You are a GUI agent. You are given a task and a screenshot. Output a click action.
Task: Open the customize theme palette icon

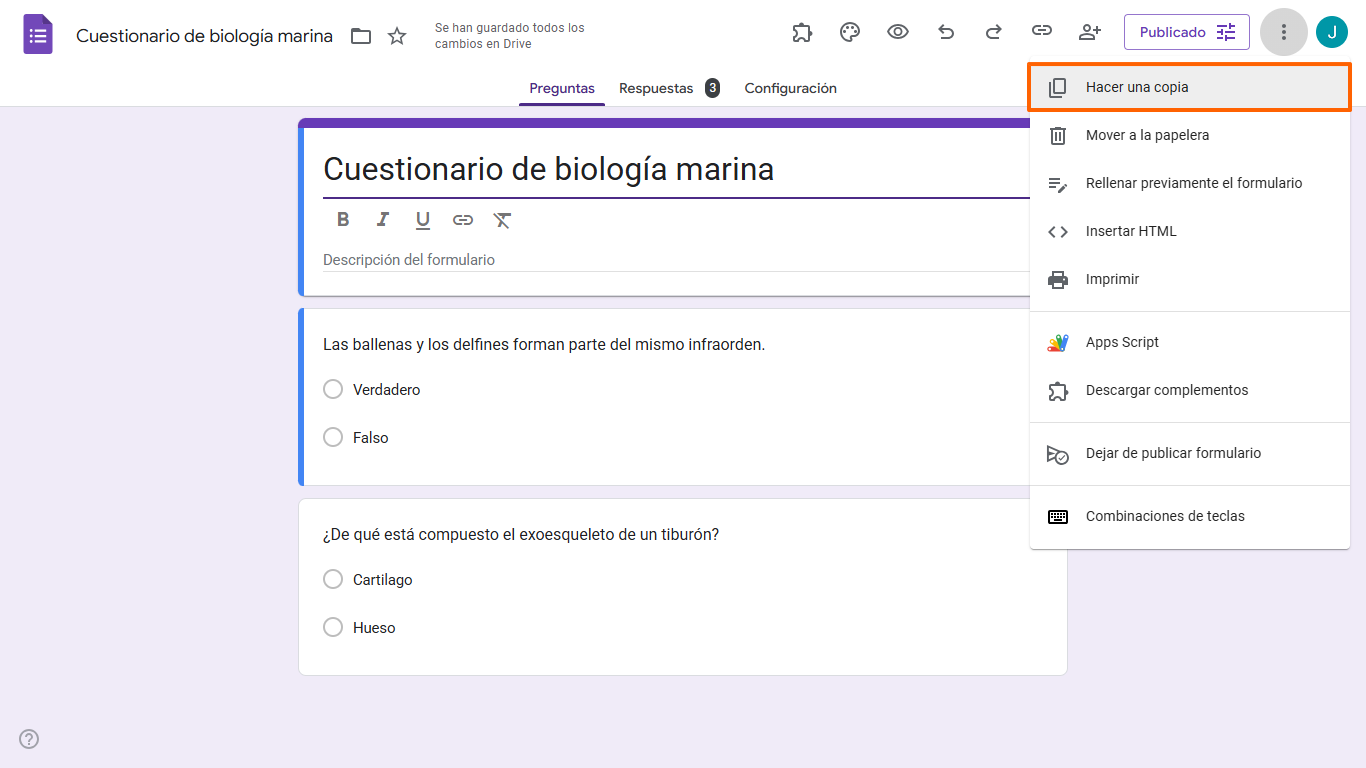[x=850, y=32]
